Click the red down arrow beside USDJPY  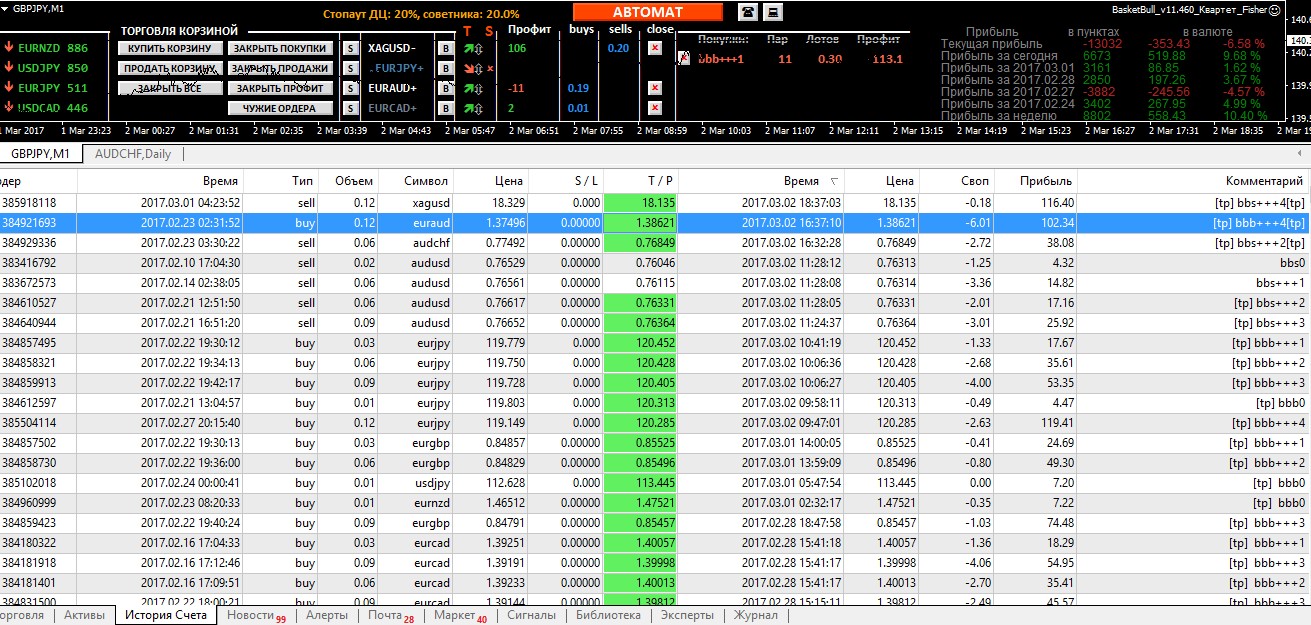point(9,68)
